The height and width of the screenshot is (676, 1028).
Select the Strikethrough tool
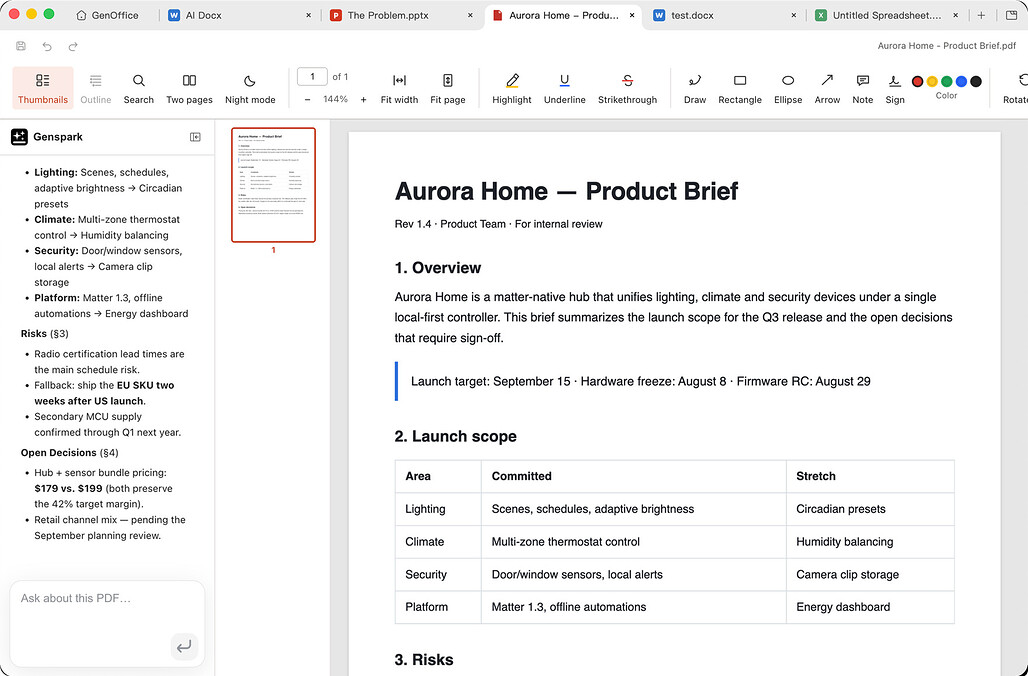[627, 88]
